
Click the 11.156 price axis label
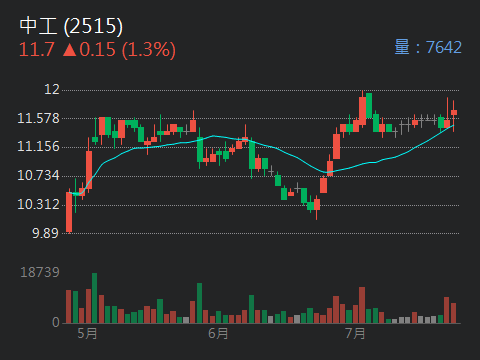pos(38,147)
